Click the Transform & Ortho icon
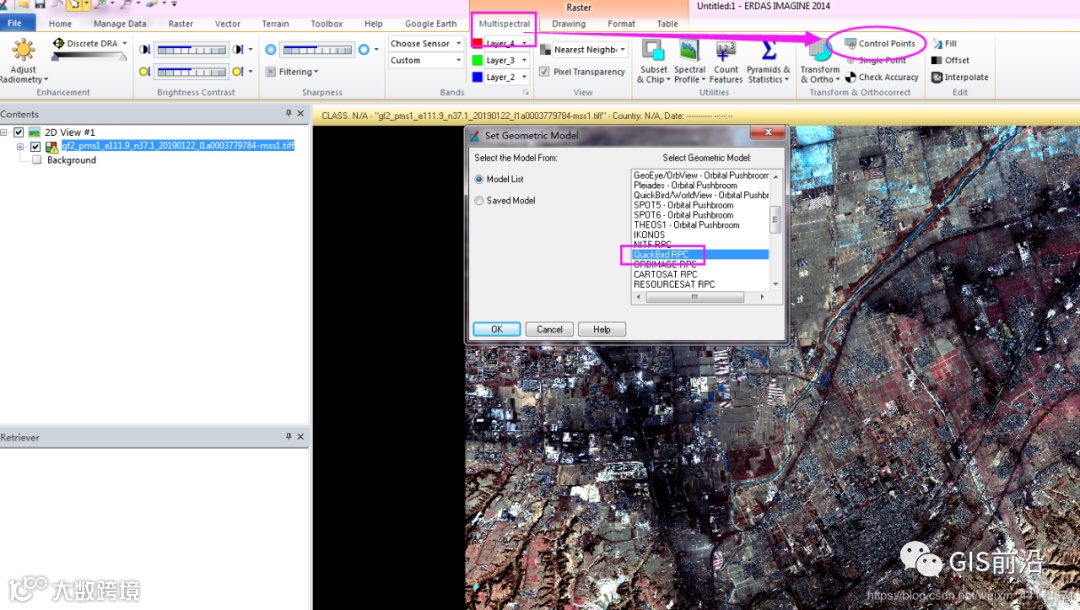The width and height of the screenshot is (1080, 610). click(820, 50)
